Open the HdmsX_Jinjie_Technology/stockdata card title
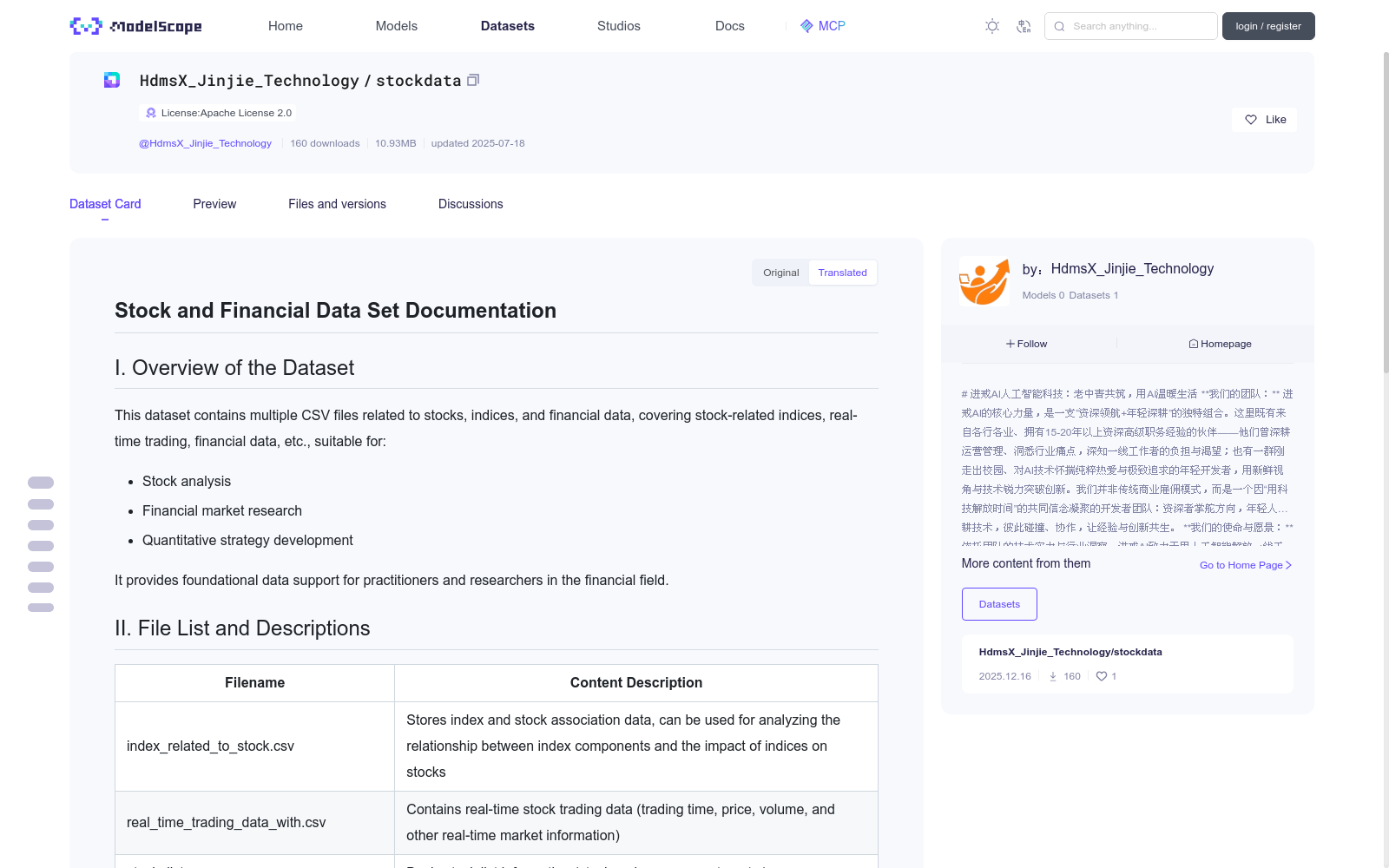 [x=1070, y=652]
